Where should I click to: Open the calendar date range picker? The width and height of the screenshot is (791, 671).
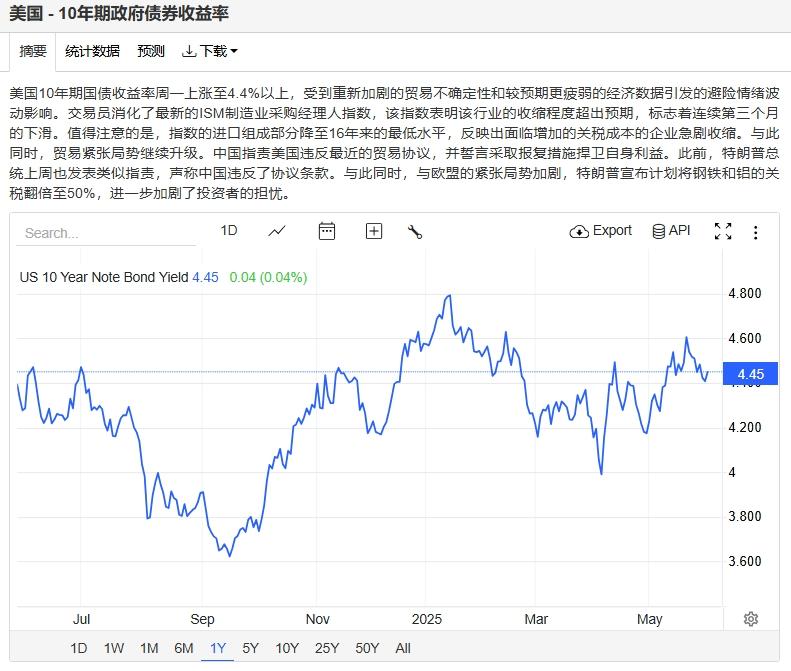coord(327,231)
